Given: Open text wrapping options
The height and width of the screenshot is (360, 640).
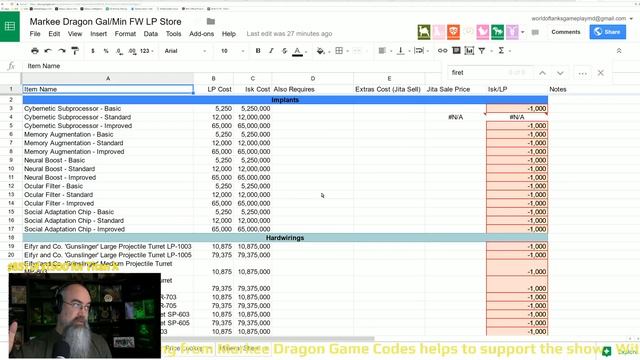Looking at the screenshot, I should point(419,51).
